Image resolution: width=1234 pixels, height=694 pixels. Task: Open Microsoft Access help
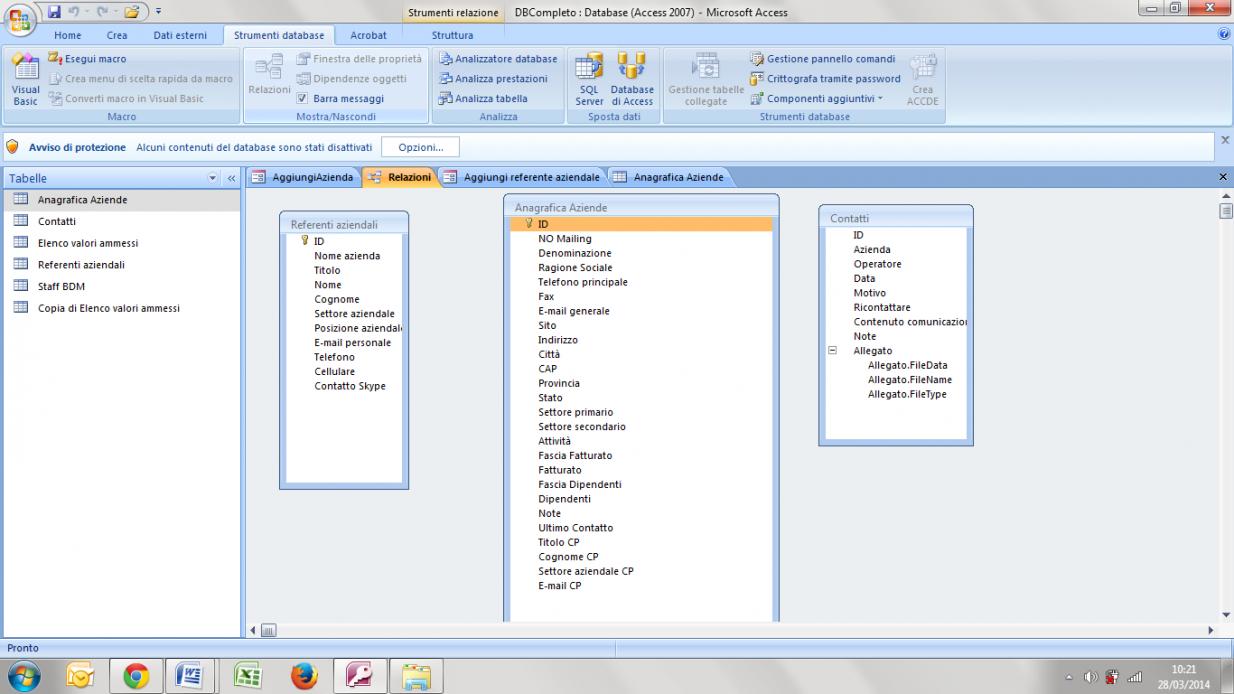click(1224, 34)
